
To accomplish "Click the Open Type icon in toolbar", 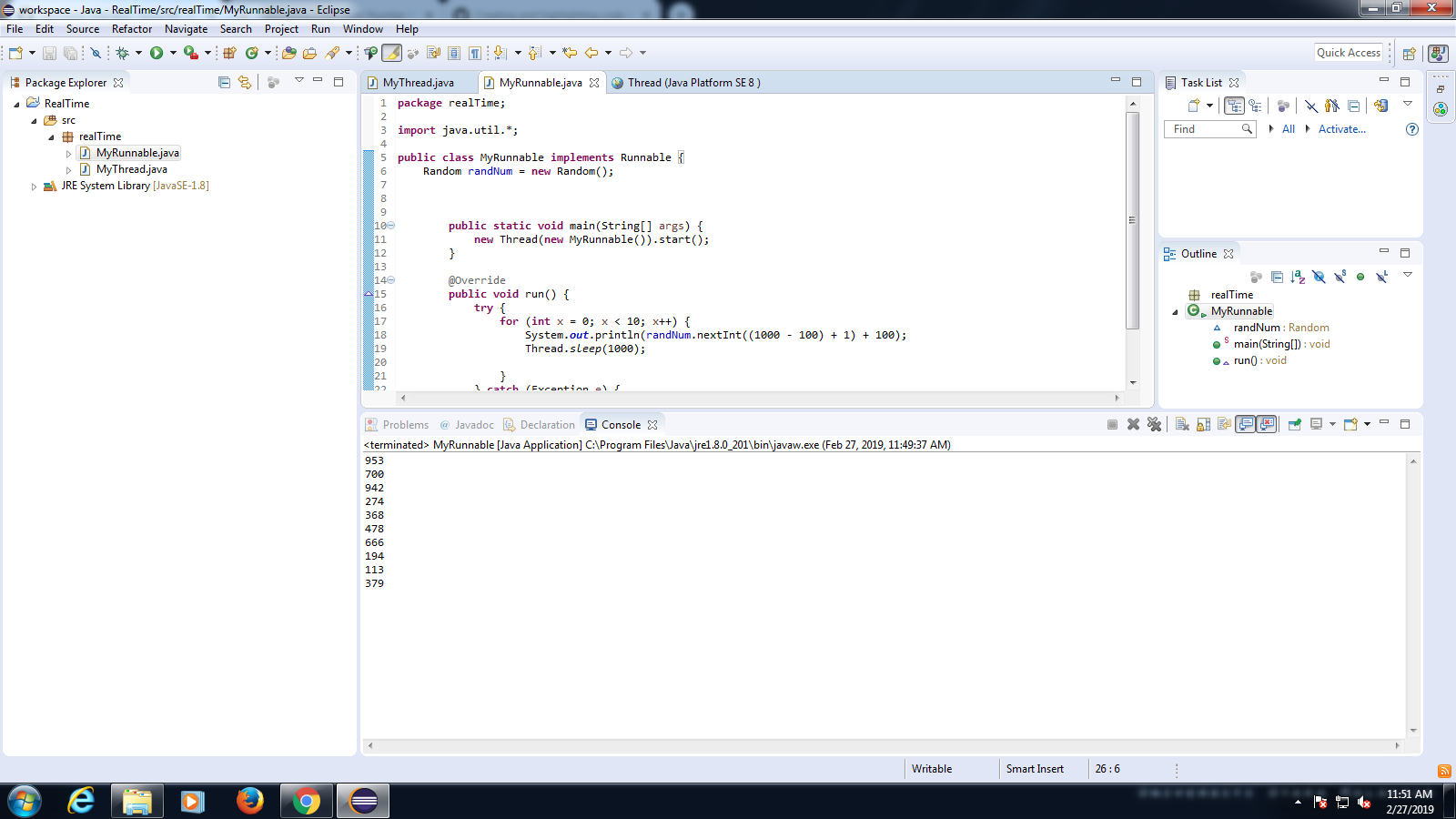I will point(289,53).
